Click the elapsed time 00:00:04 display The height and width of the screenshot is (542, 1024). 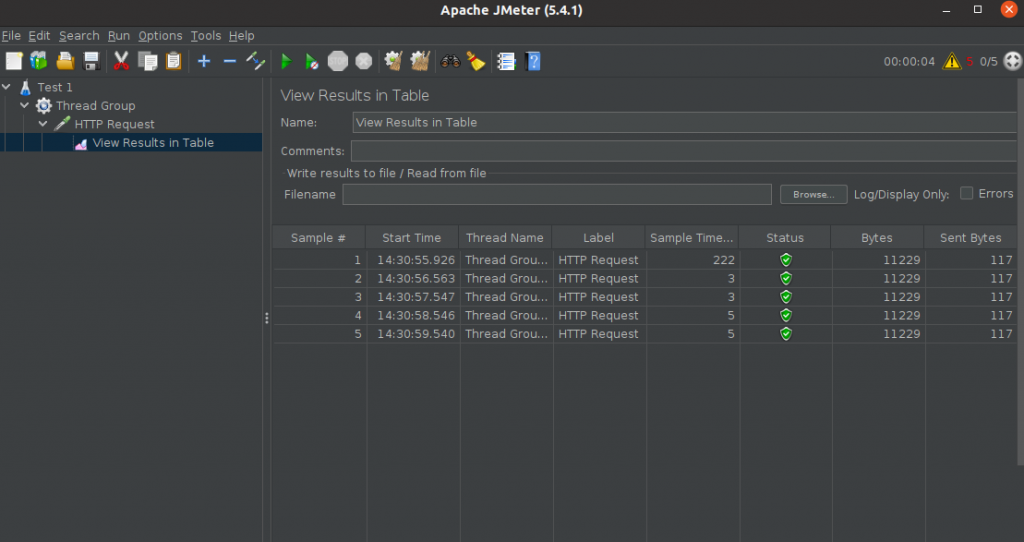tap(909, 61)
